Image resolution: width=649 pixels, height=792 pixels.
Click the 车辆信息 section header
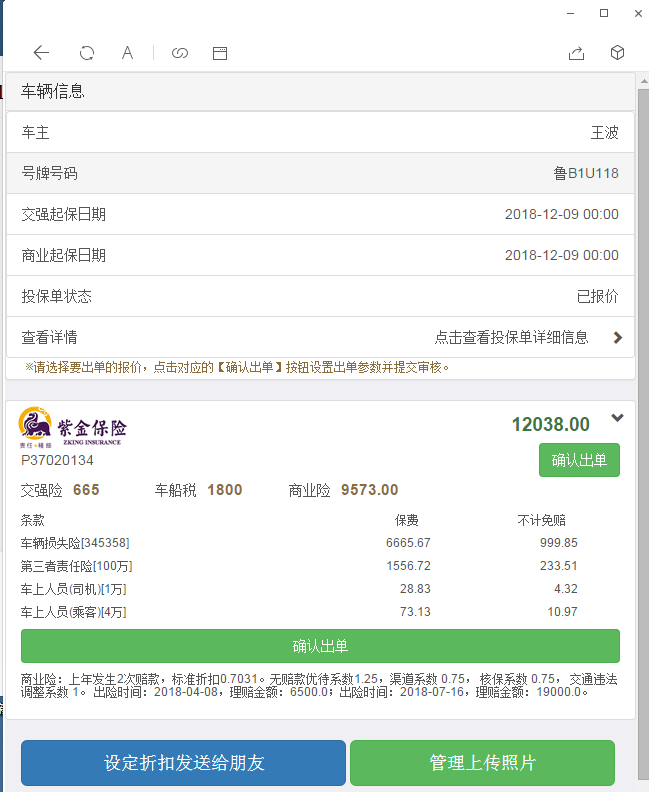point(320,92)
